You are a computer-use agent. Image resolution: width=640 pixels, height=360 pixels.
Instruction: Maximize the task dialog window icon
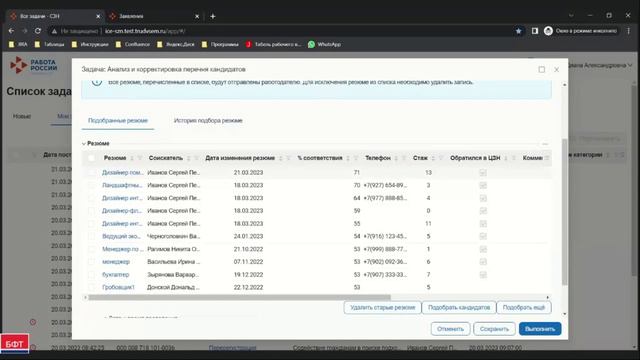(x=542, y=69)
